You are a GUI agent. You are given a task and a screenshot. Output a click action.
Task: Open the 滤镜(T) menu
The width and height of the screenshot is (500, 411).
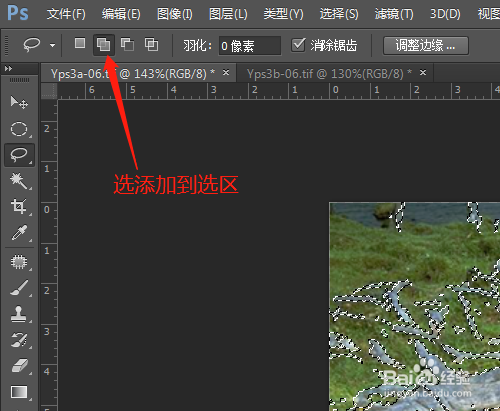coord(394,14)
